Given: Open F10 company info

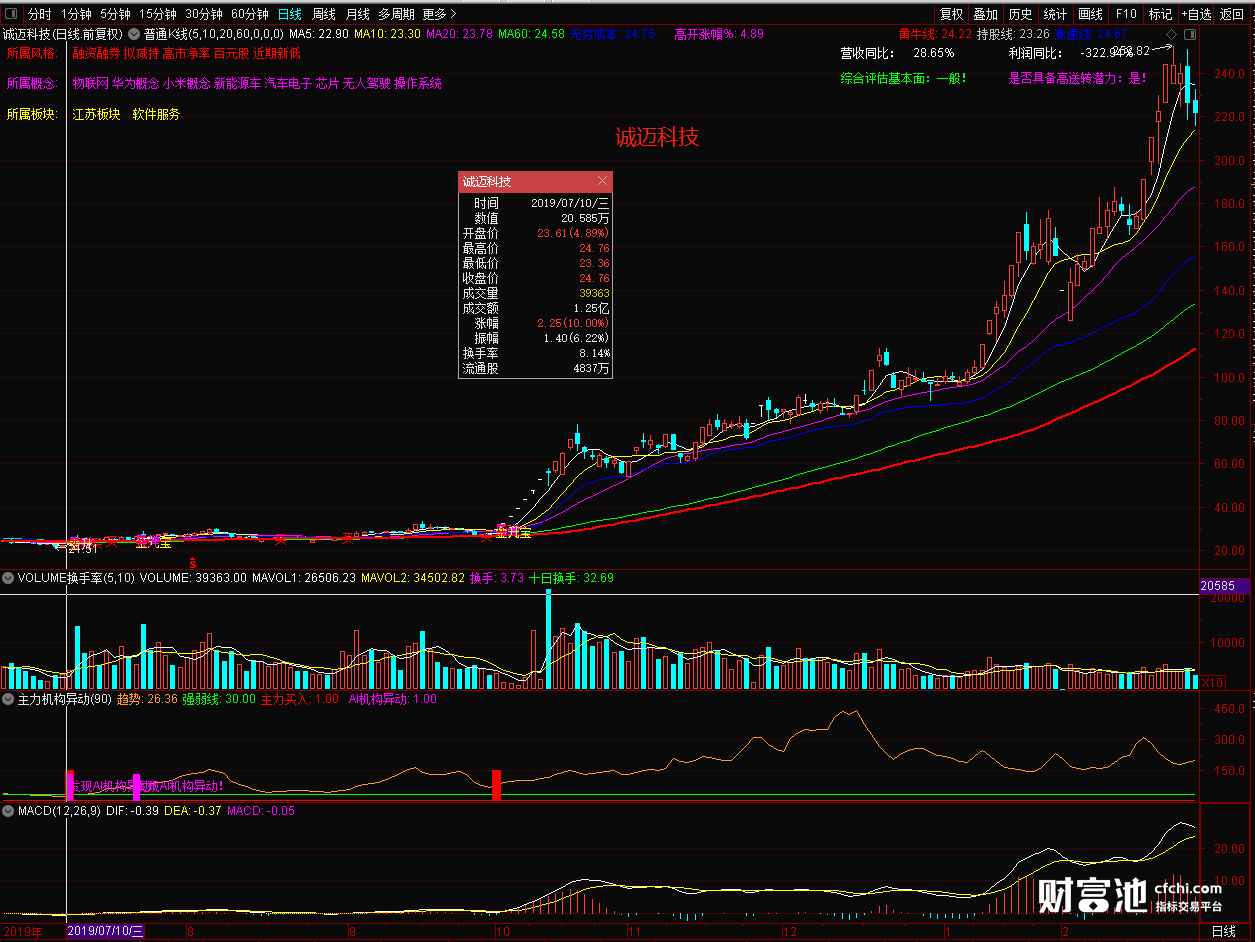Looking at the screenshot, I should coord(1126,14).
